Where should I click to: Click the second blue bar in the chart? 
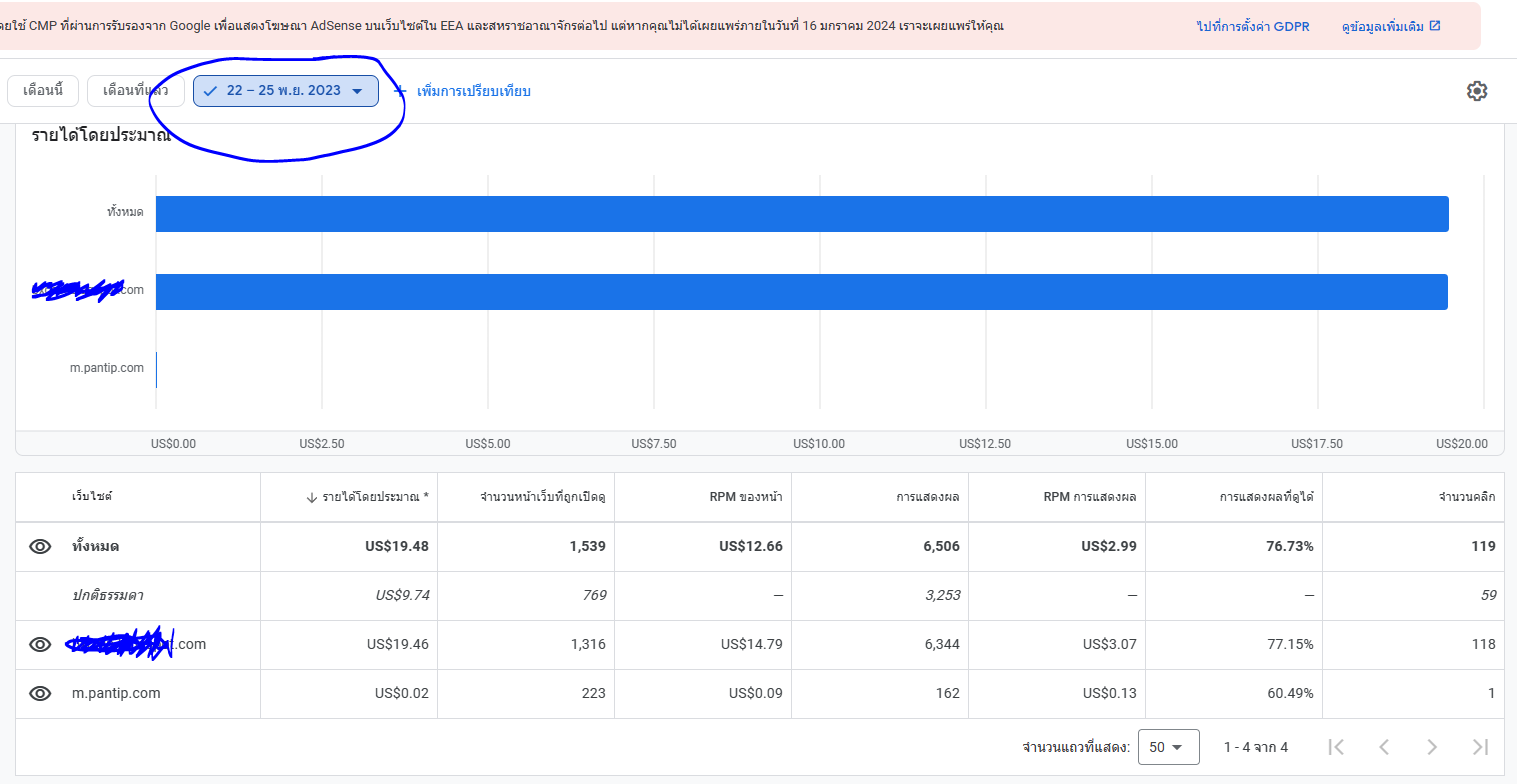[802, 292]
